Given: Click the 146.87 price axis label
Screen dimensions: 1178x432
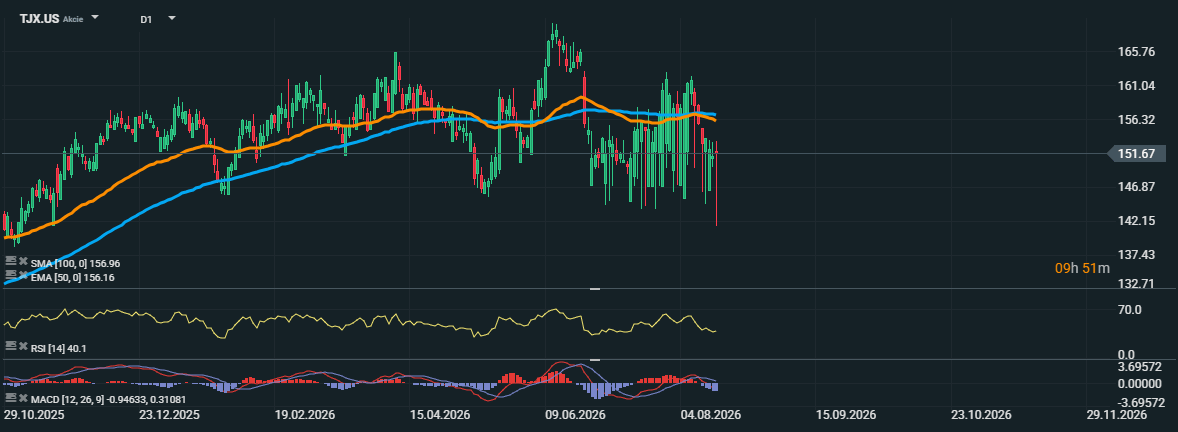Looking at the screenshot, I should pyautogui.click(x=1137, y=186).
